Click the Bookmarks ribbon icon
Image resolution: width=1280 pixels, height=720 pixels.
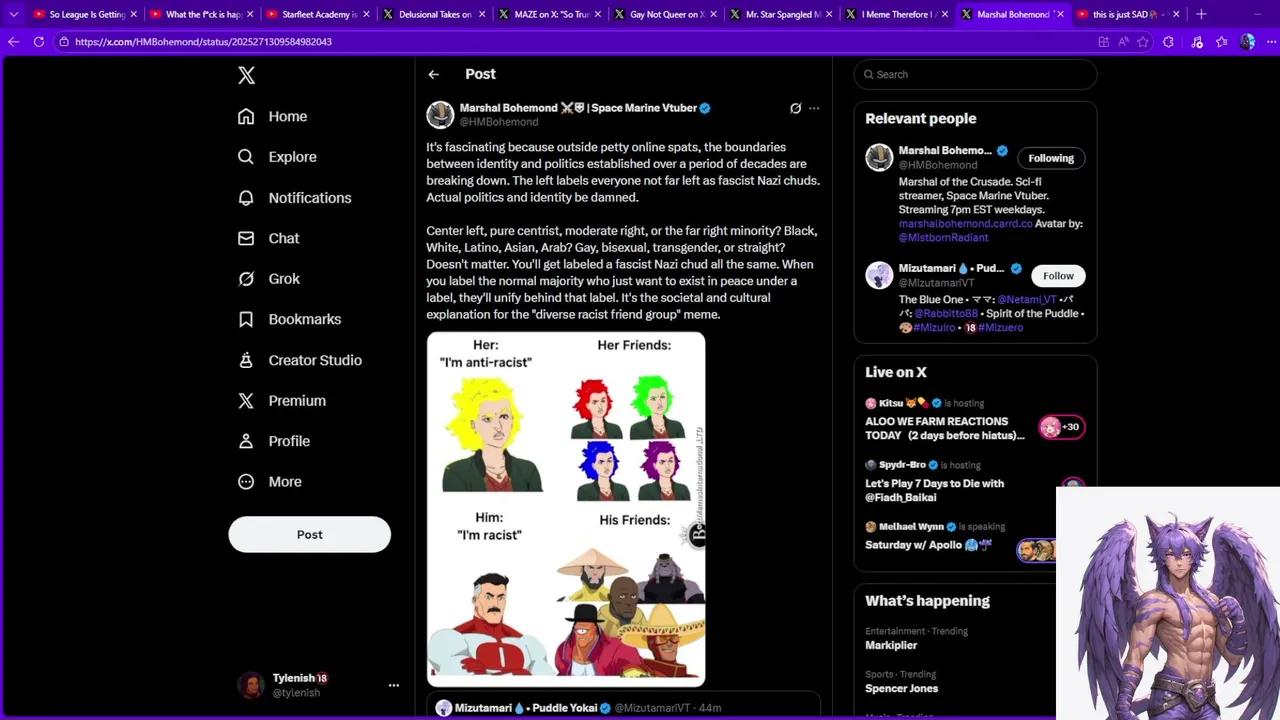246,319
